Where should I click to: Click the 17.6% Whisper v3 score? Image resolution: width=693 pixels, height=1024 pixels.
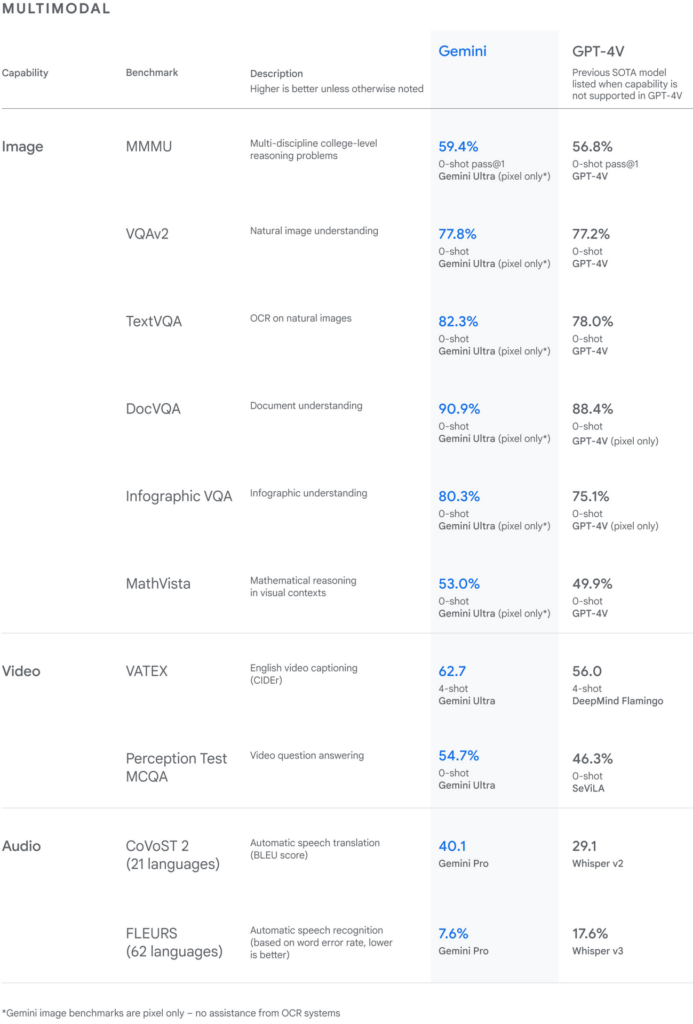pos(592,933)
